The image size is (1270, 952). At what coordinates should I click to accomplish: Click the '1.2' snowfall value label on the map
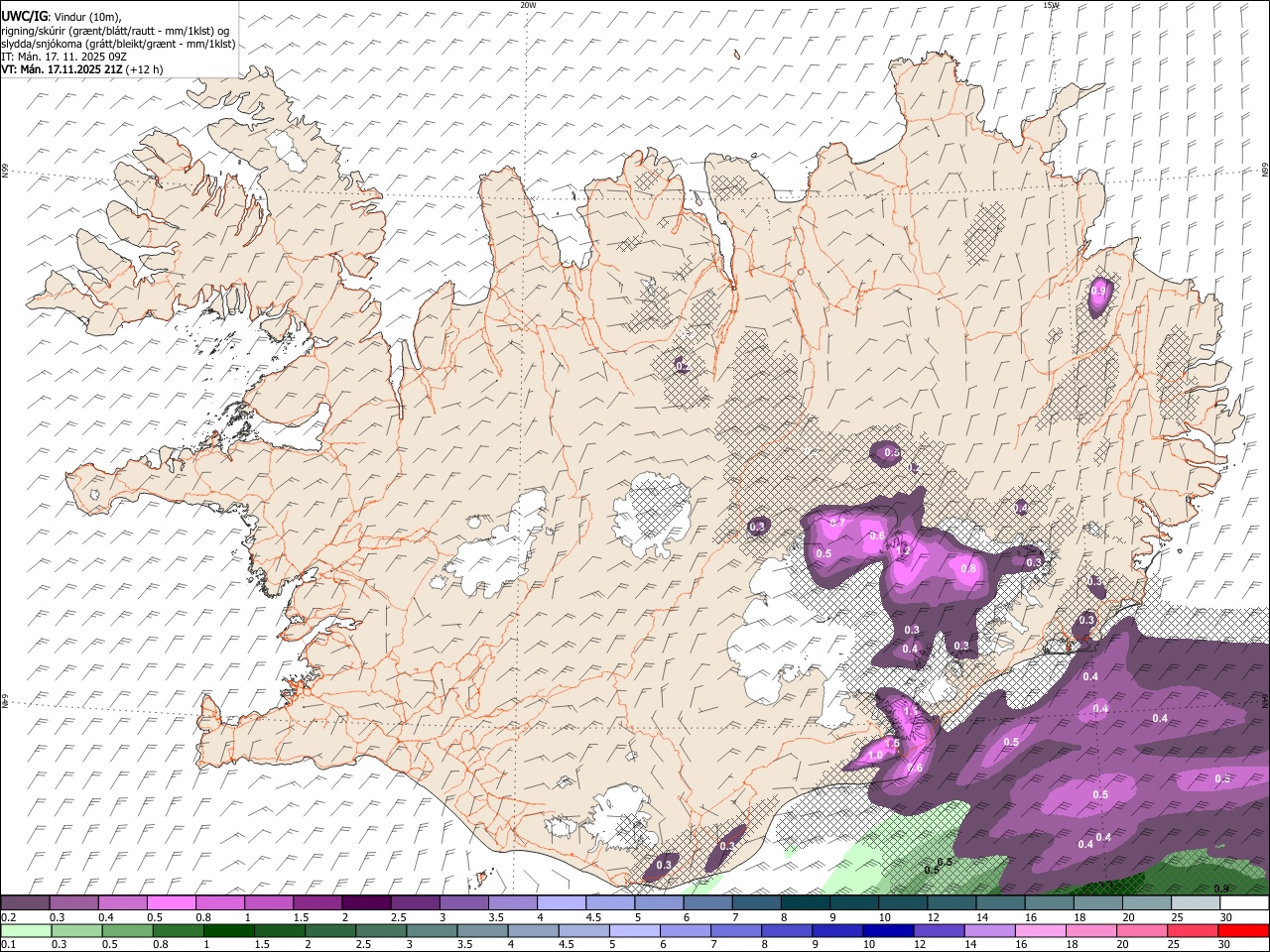pos(903,549)
